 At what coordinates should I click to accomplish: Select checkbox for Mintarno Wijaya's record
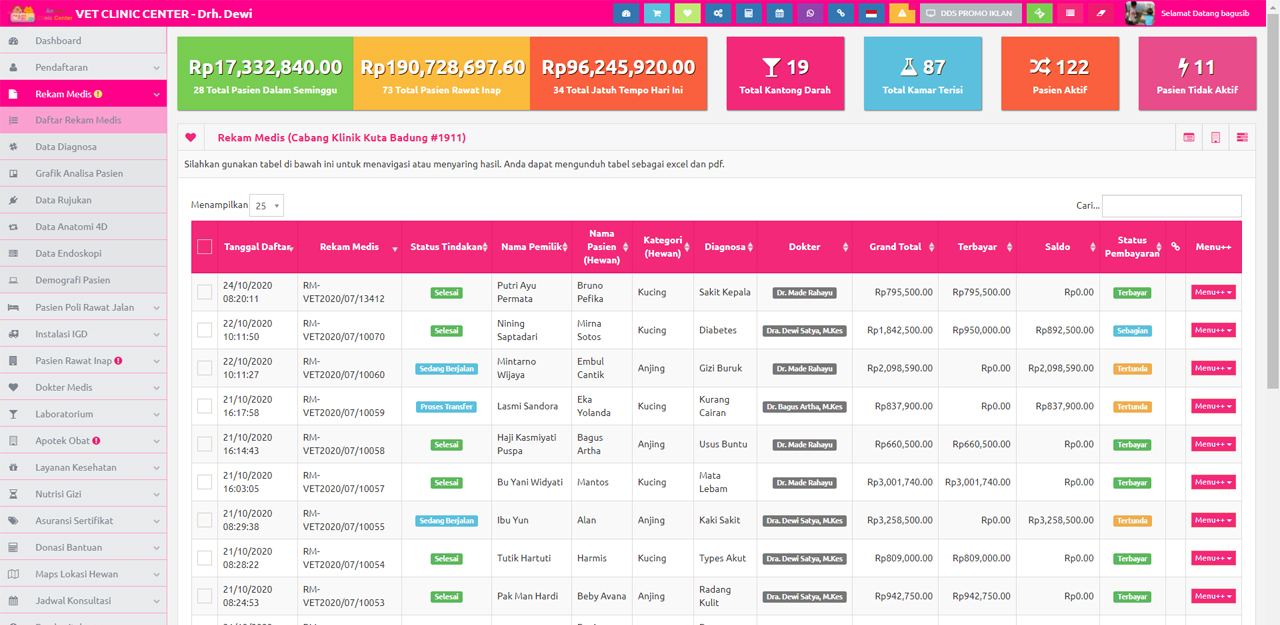[205, 368]
